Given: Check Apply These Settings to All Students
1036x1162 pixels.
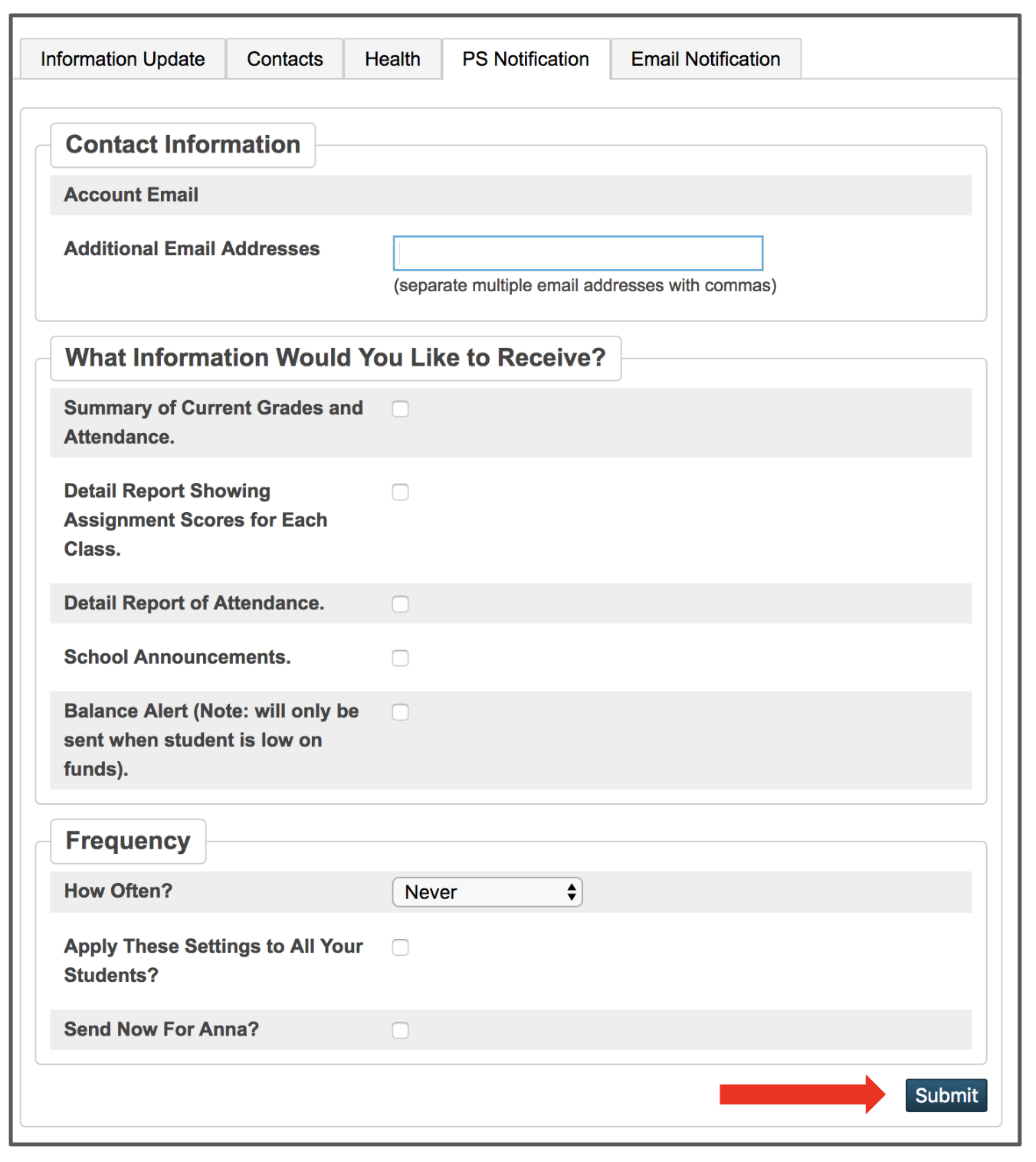Looking at the screenshot, I should tap(400, 947).
